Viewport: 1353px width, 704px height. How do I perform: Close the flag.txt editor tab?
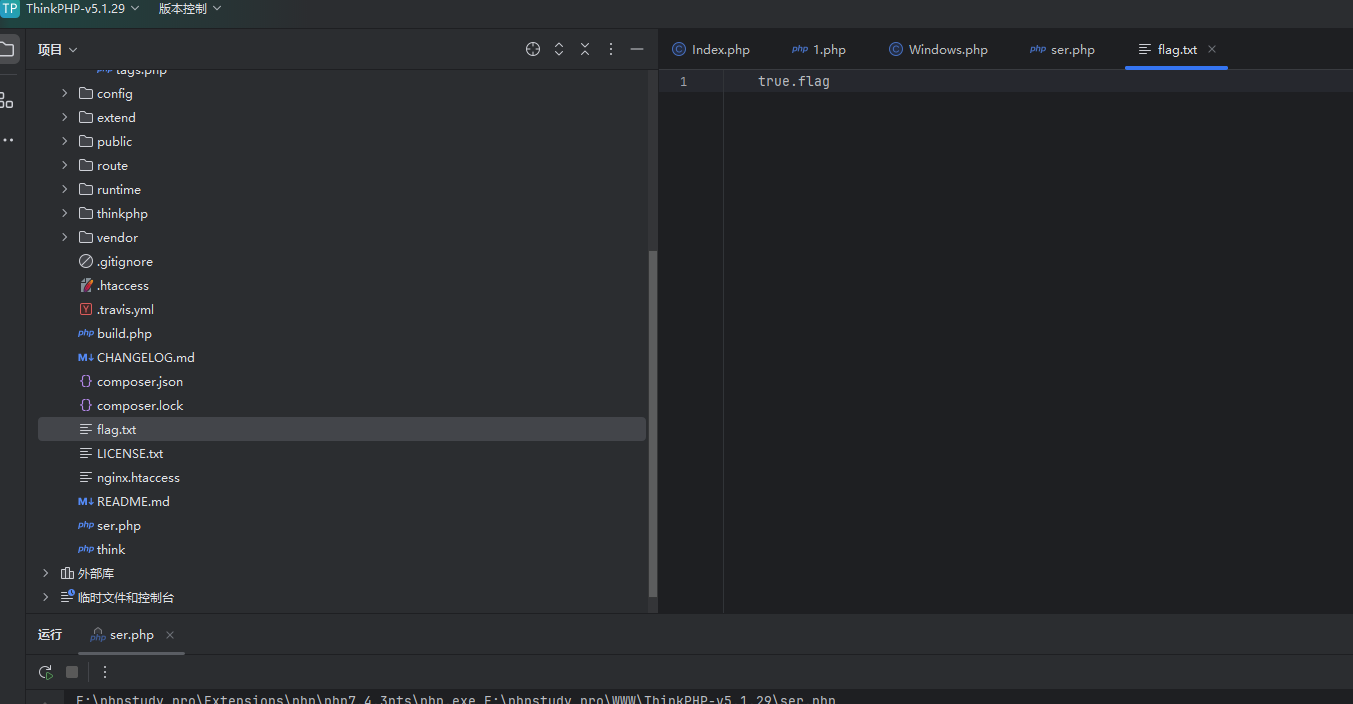(1212, 49)
